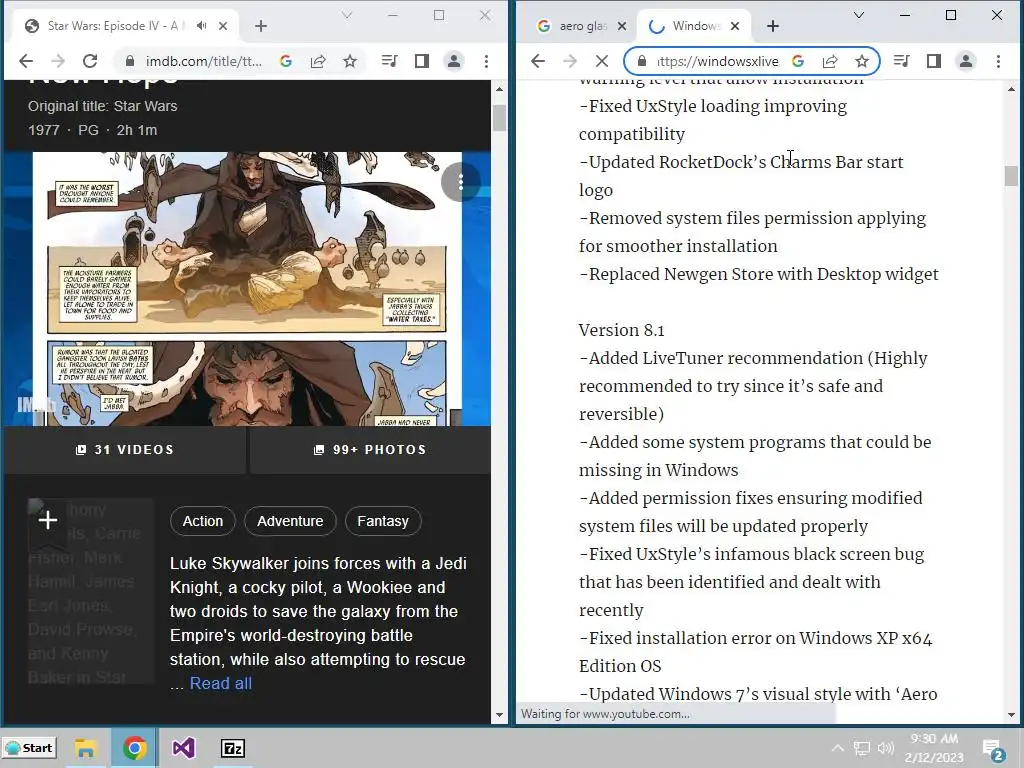Launch Visual Studio from taskbar
Screen dimensions: 1024x768
(184, 748)
